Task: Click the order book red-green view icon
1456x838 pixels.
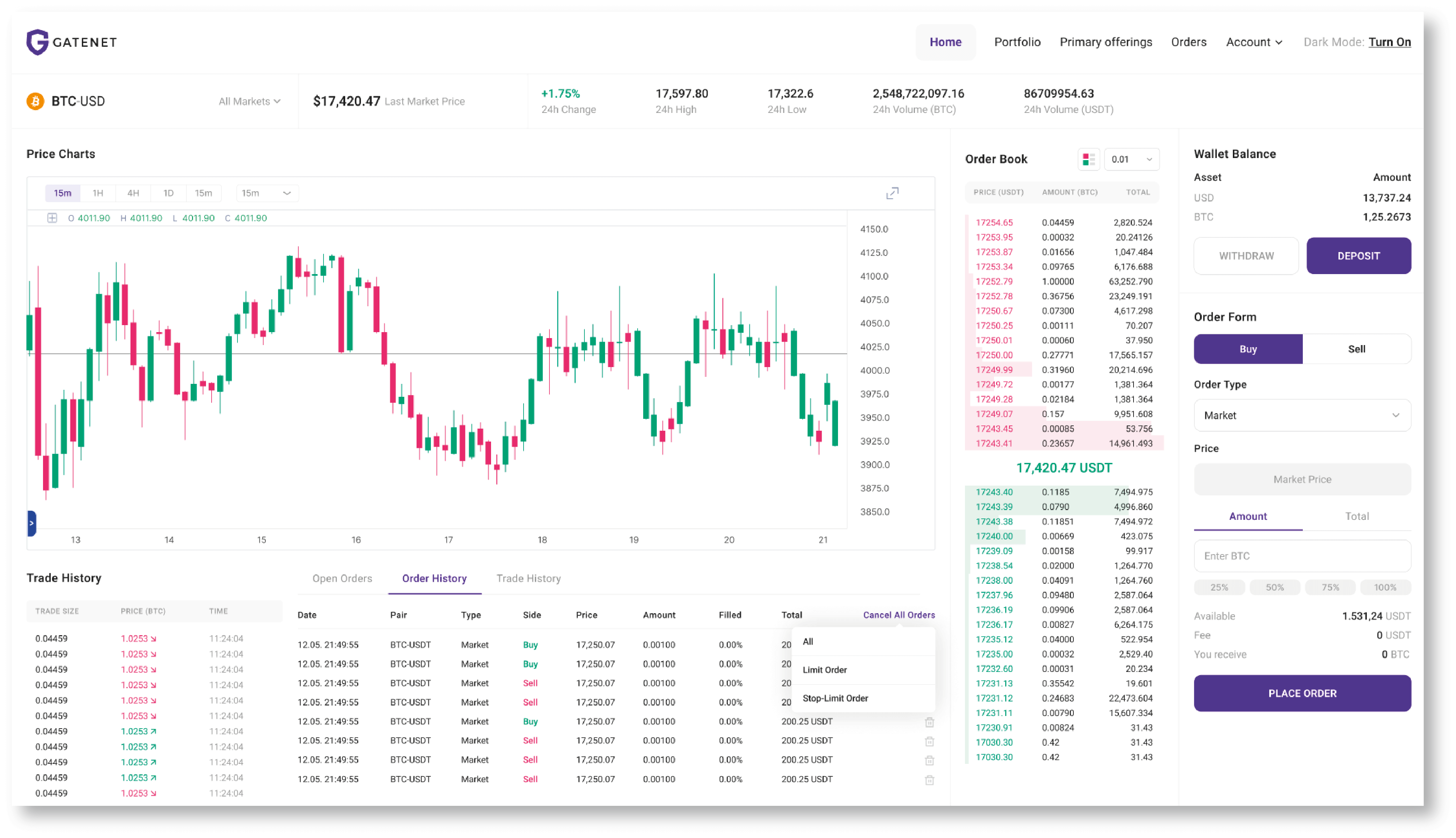Action: coord(1088,159)
